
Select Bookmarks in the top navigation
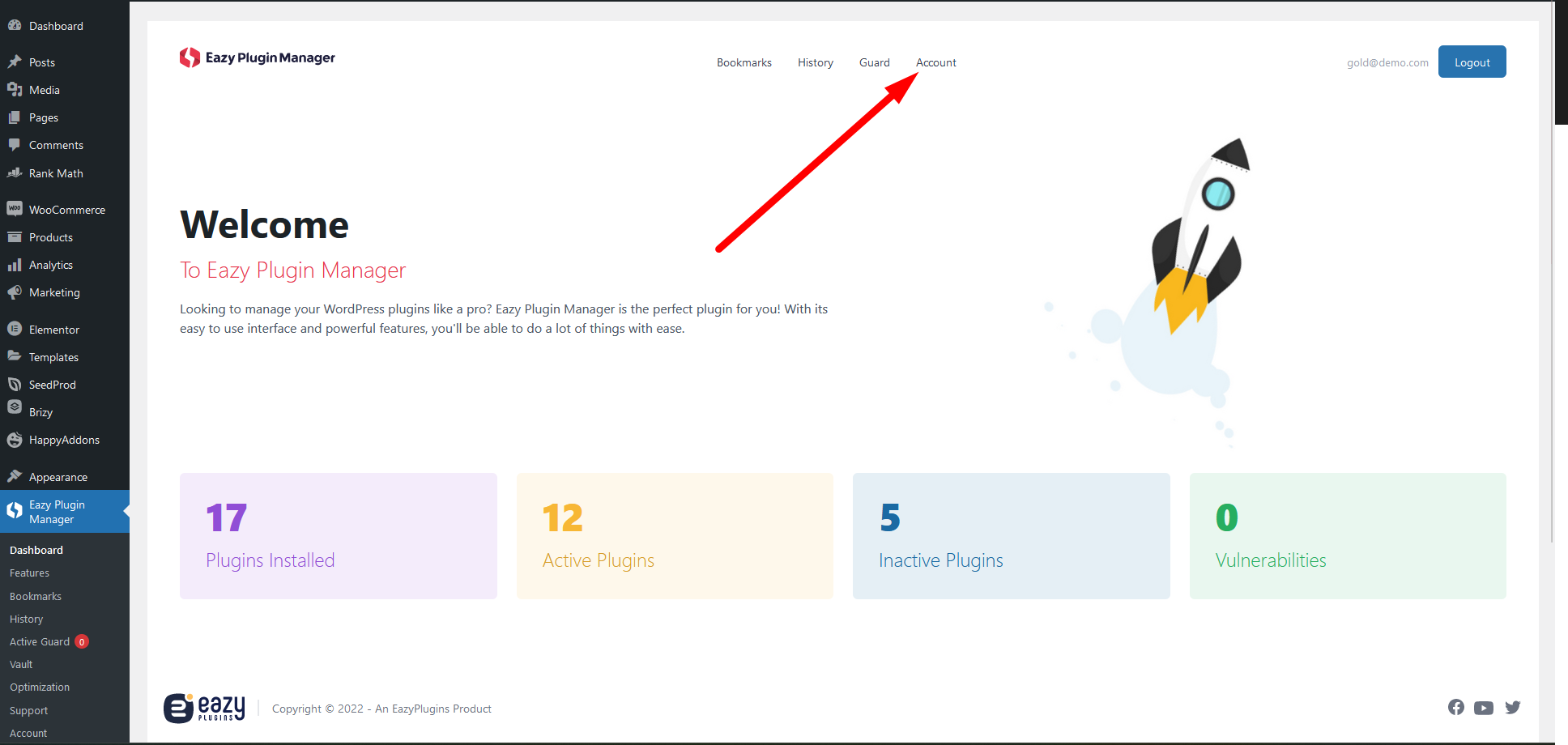click(744, 62)
